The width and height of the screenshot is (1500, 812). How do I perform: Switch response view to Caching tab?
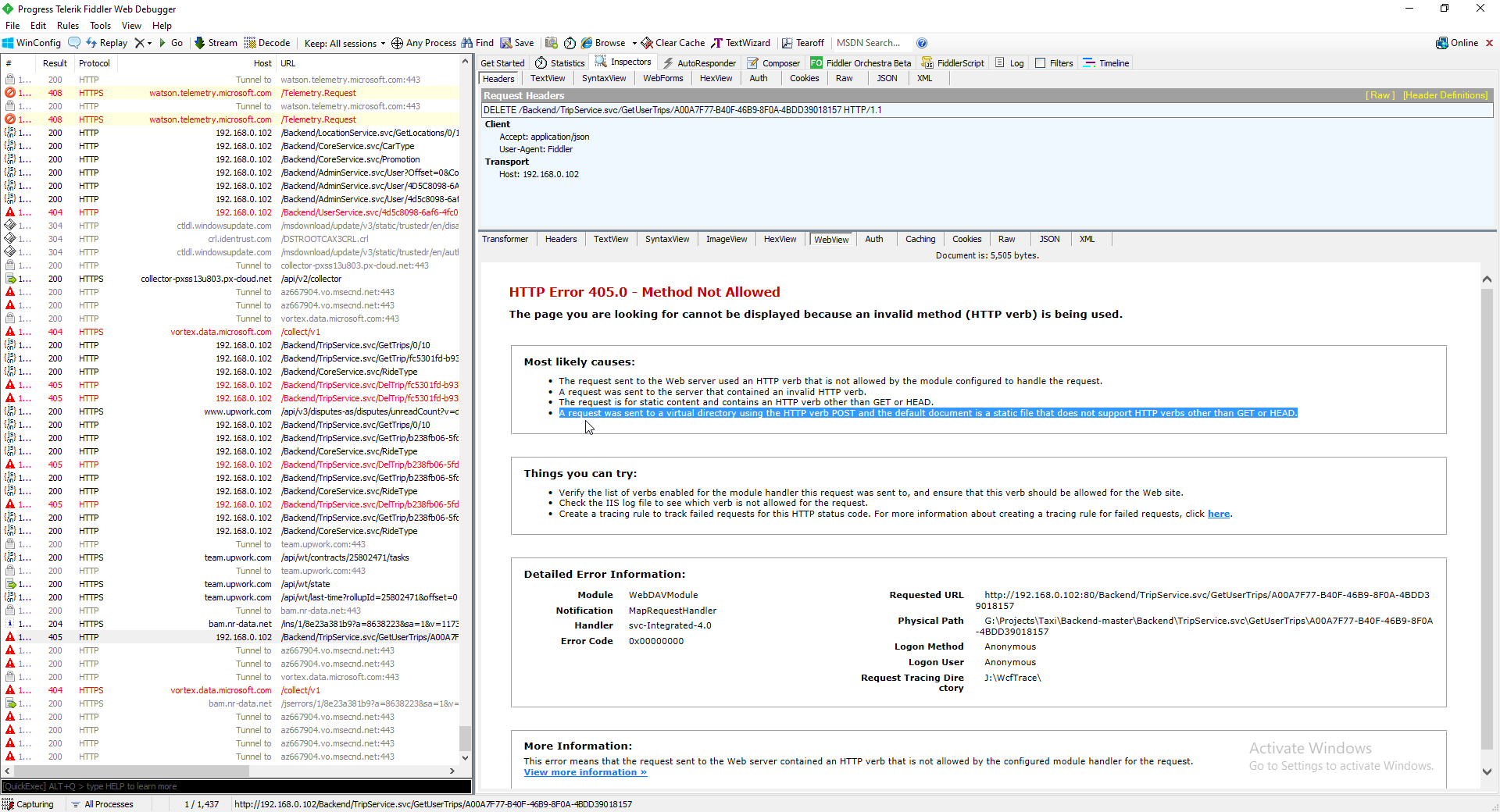(x=920, y=239)
